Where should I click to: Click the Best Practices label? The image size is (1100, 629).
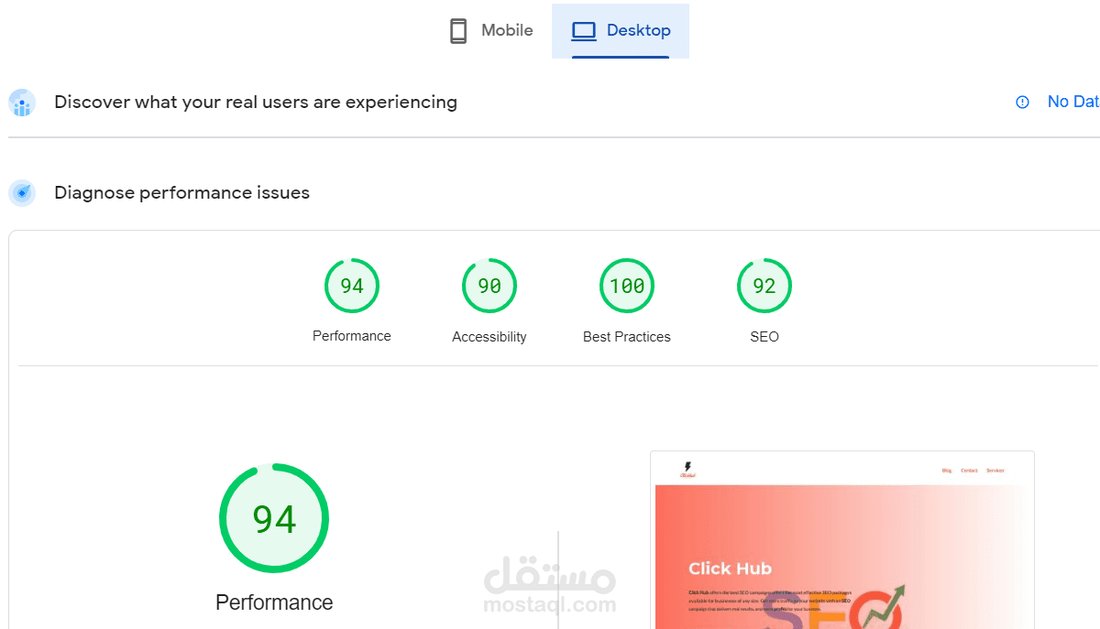point(626,337)
